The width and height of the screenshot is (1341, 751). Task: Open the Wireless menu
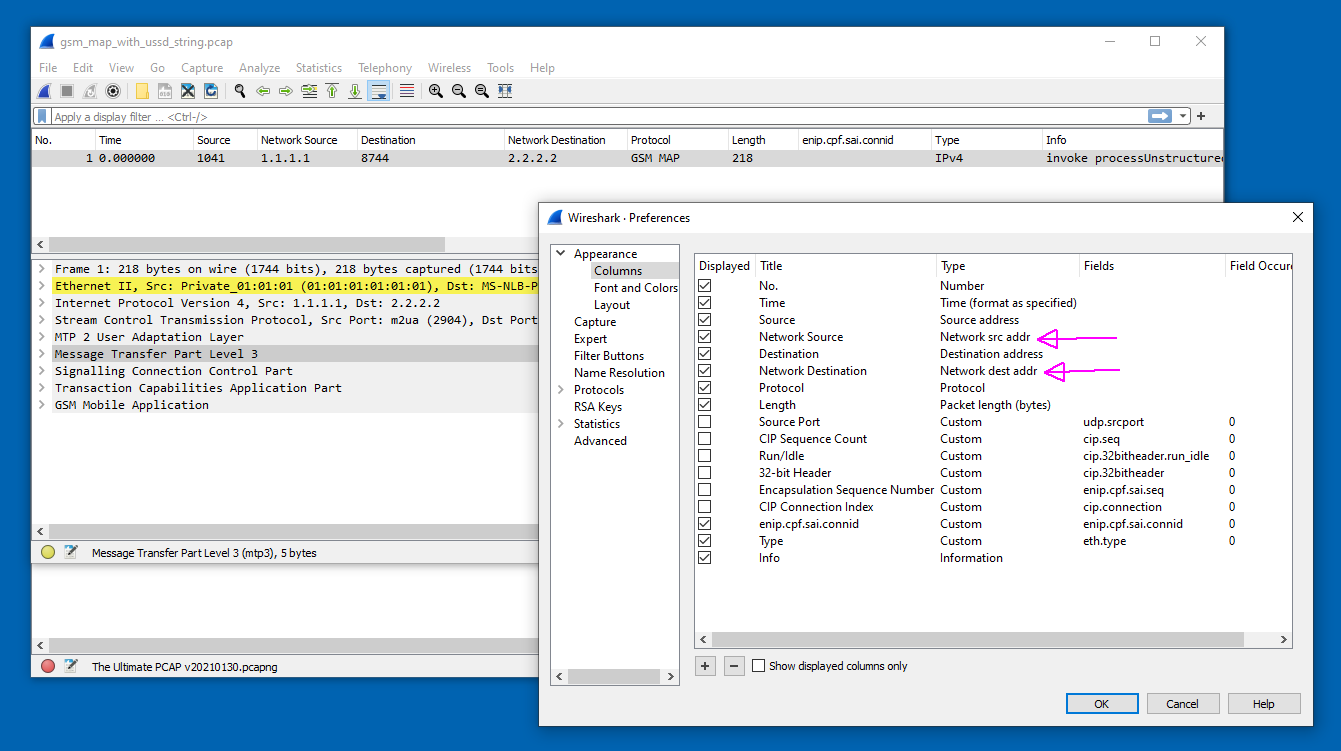pyautogui.click(x=449, y=68)
